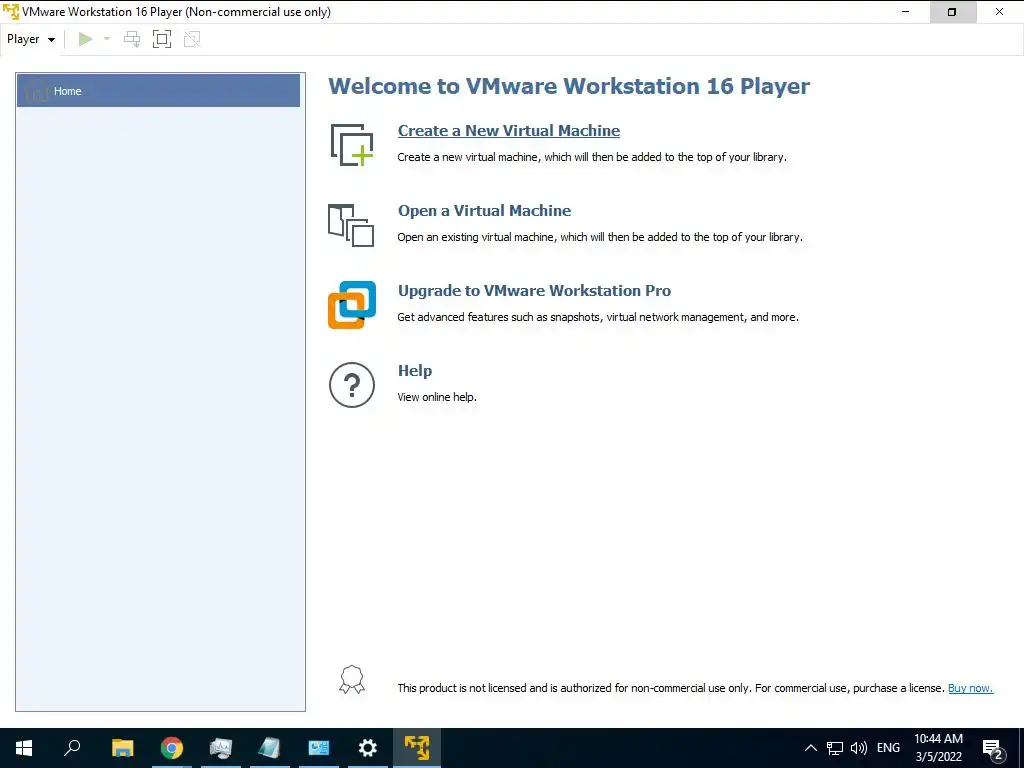Screen dimensions: 1024x768
Task: Click the Help question mark icon
Action: pyautogui.click(x=352, y=385)
